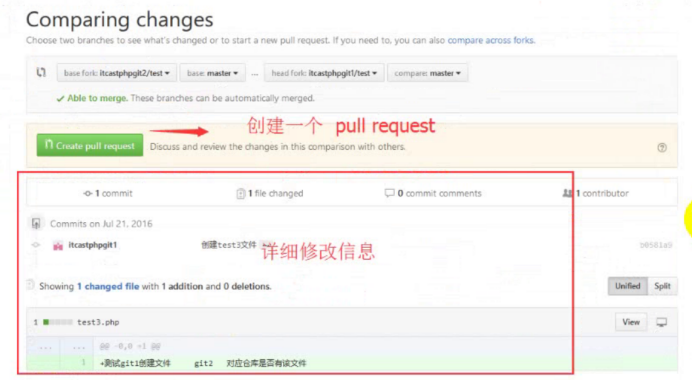Click the test3.php file name
Image resolution: width=693 pixels, height=380 pixels.
point(98,322)
